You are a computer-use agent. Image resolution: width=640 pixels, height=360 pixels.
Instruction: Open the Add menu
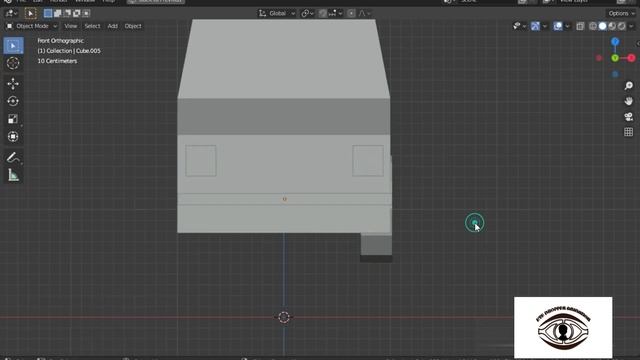[x=112, y=26]
